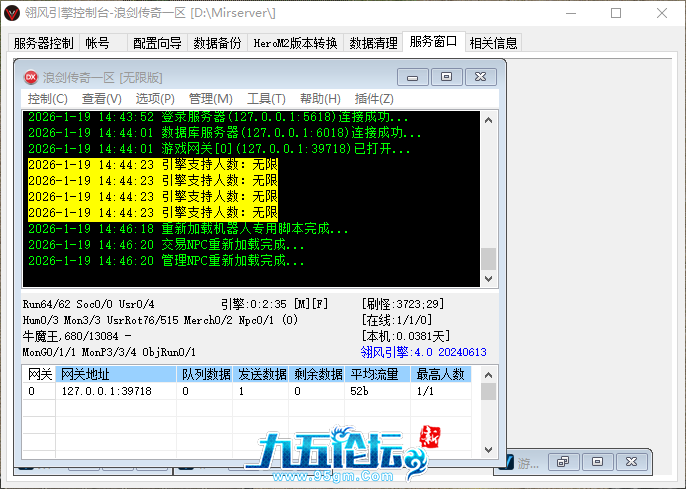
Task: Open the 配置向导 tab
Action: (x=157, y=43)
